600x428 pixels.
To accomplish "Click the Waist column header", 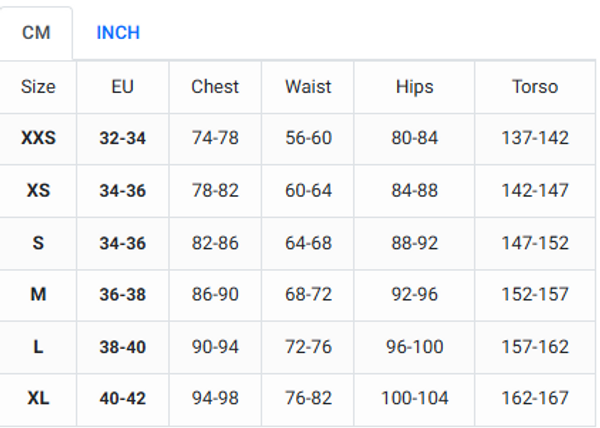I will click(x=308, y=86).
